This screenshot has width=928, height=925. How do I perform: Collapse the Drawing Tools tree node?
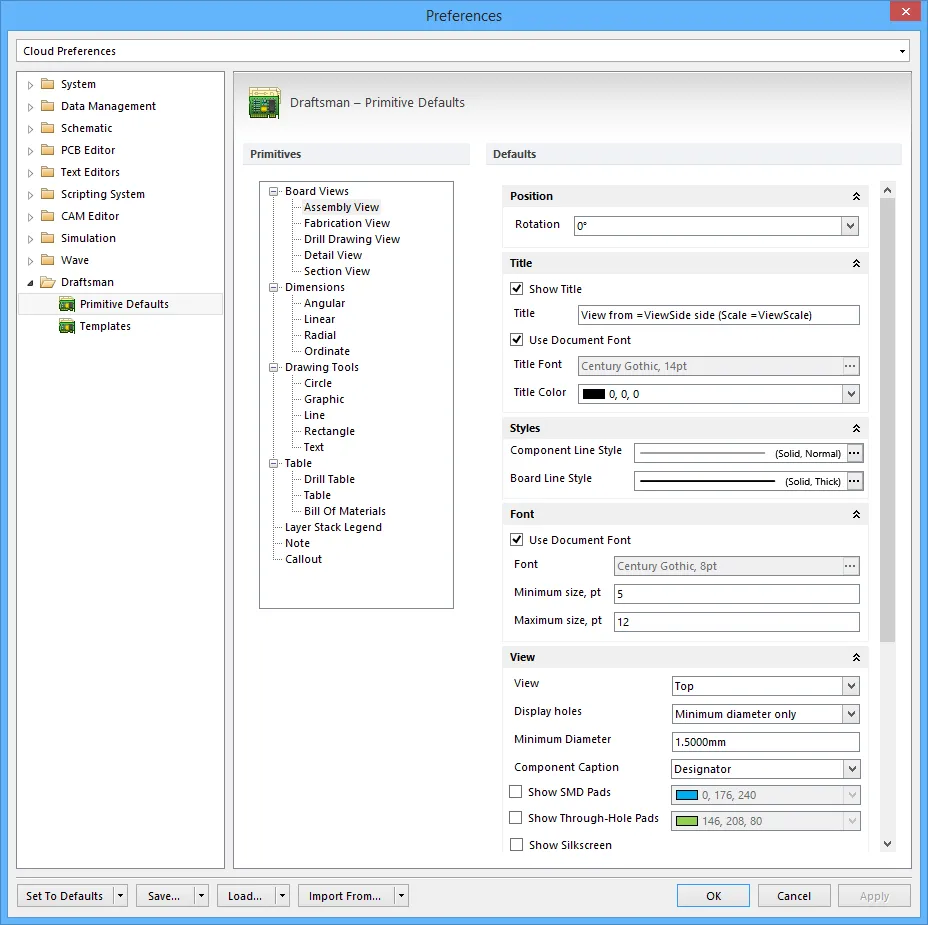(273, 367)
